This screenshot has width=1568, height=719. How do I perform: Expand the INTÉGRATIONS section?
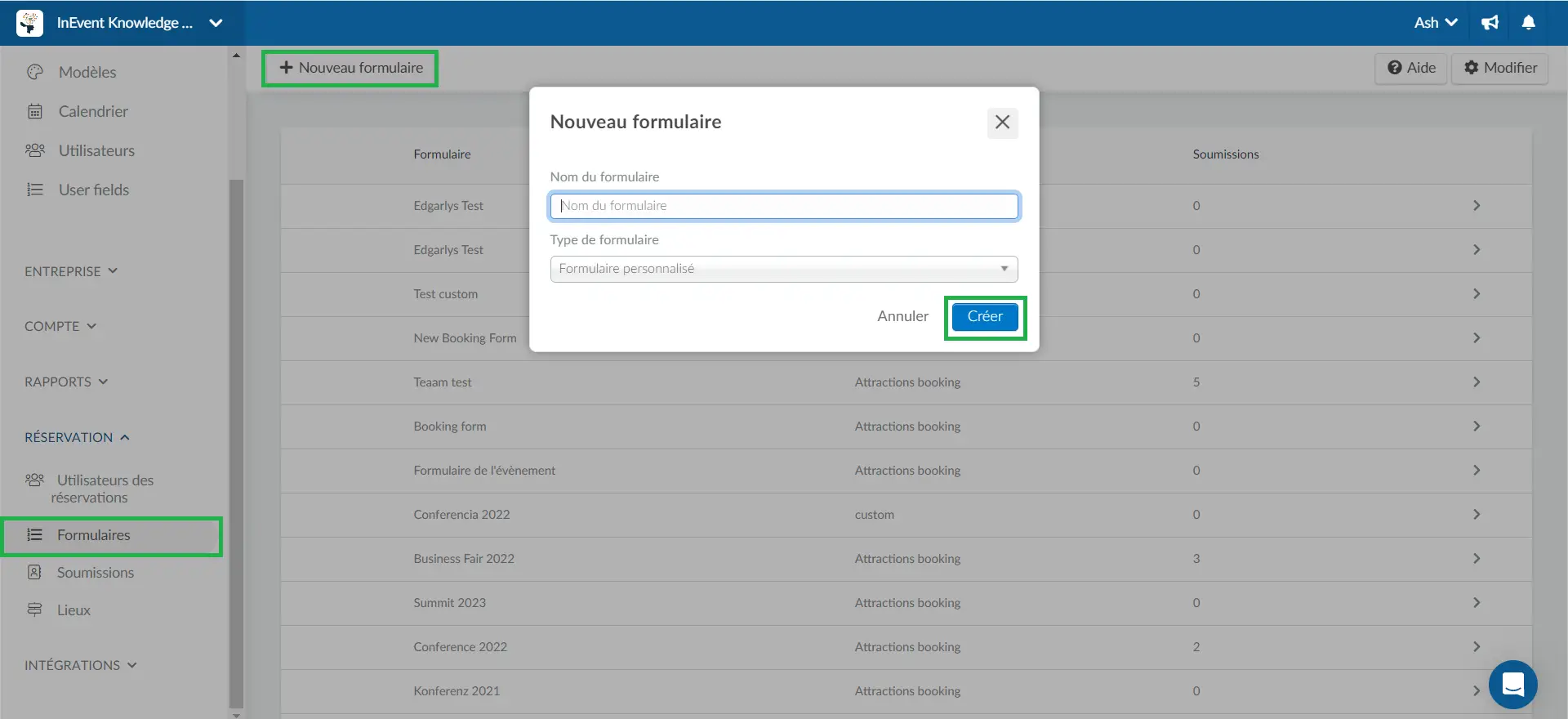81,665
